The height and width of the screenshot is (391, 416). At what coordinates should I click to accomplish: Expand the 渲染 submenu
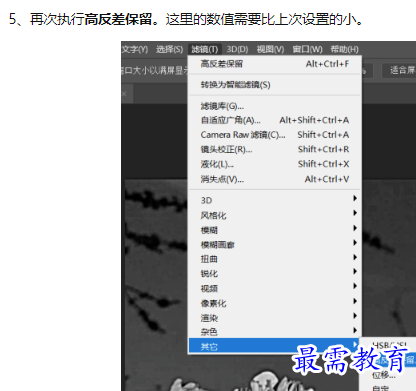[275, 318]
